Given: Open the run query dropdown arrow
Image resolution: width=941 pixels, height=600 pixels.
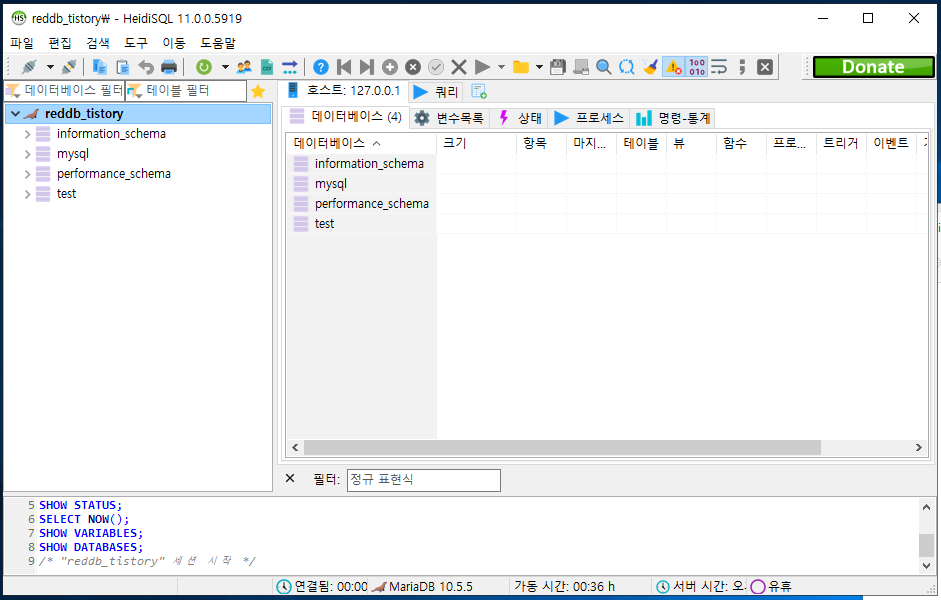Looking at the screenshot, I should [501, 67].
